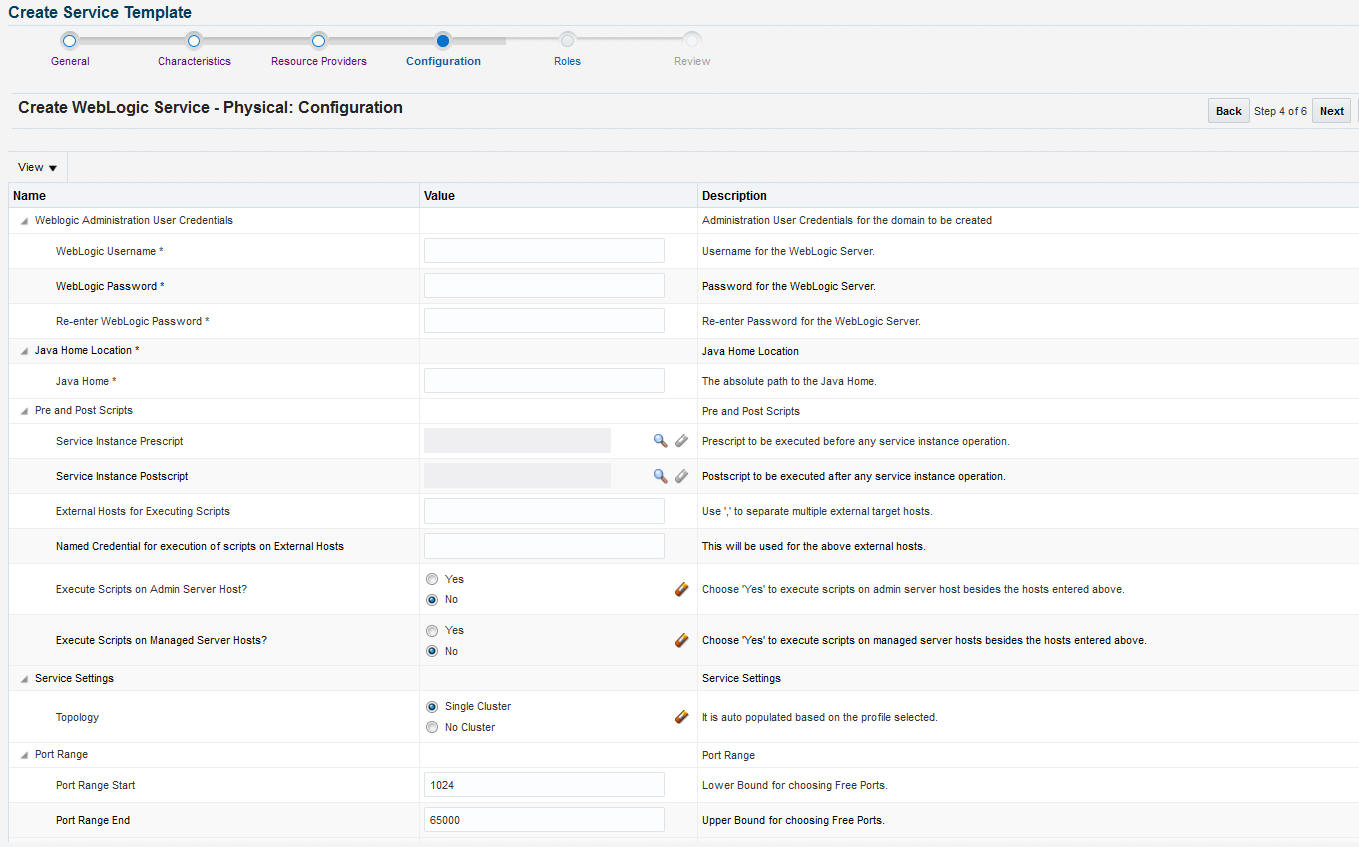This screenshot has width=1359, height=847.
Task: Click the Back button
Action: [x=1229, y=111]
